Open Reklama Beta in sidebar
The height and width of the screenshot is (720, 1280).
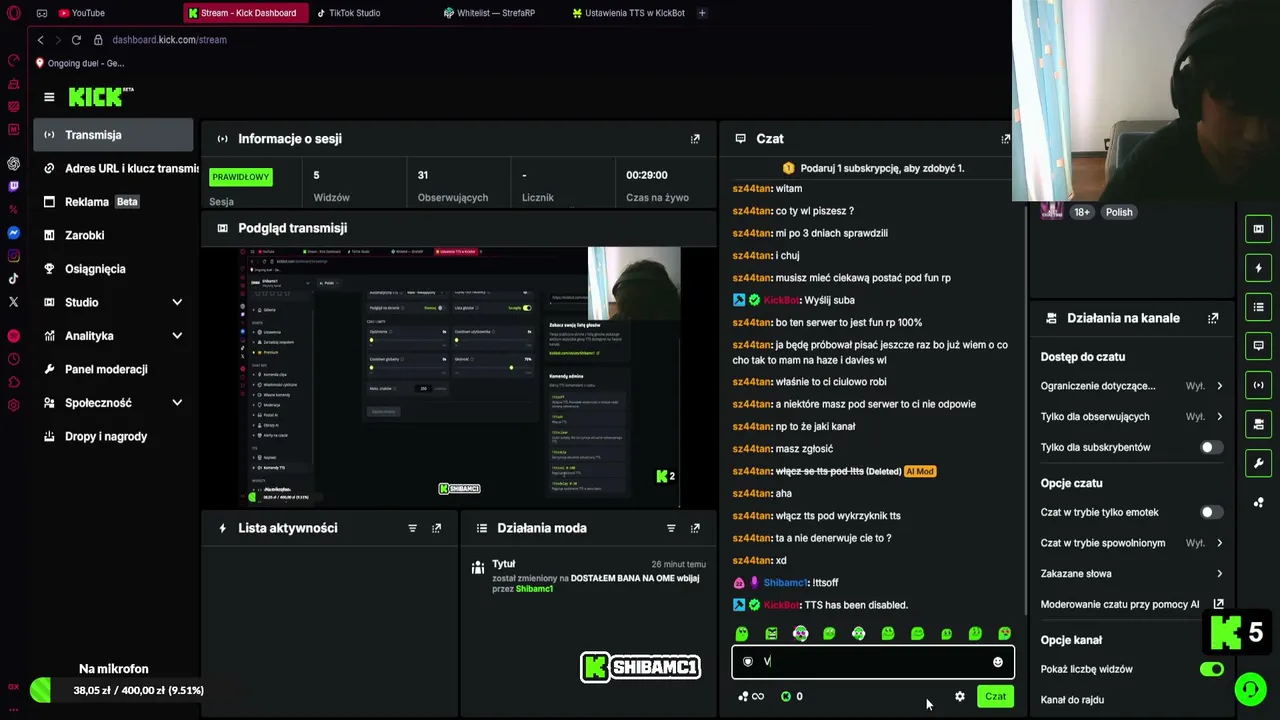[x=113, y=202]
